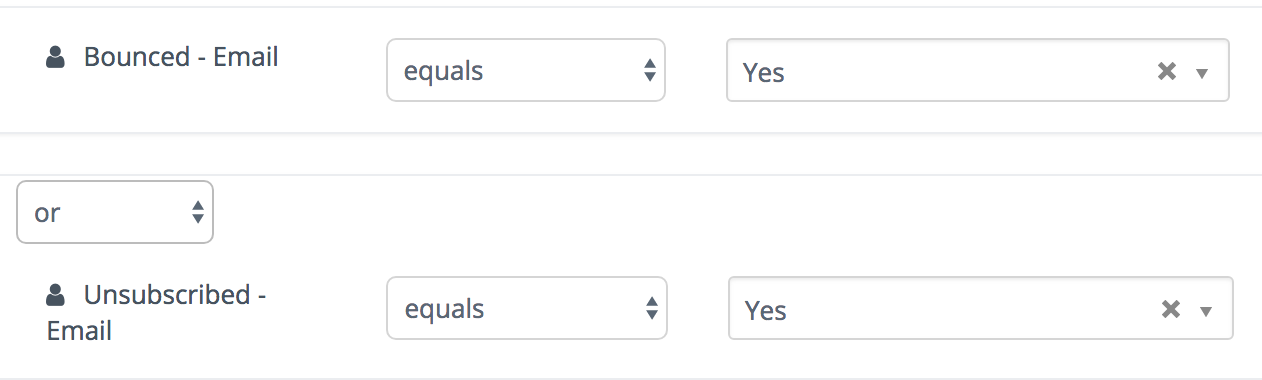Open the Yes value box for Bounced - Email

point(977,70)
